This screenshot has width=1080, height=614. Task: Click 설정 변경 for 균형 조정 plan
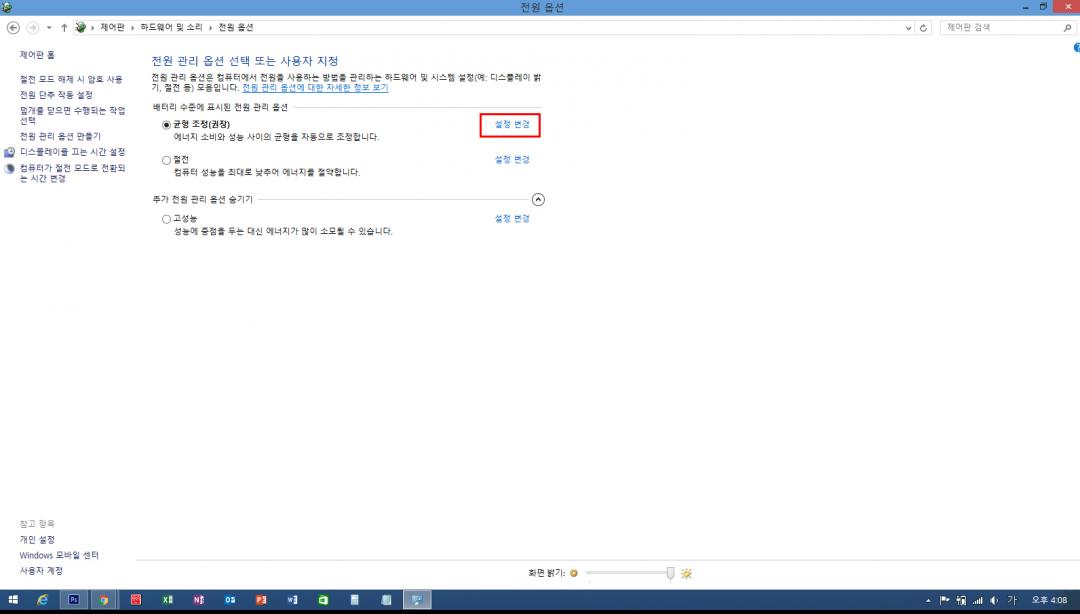[511, 124]
